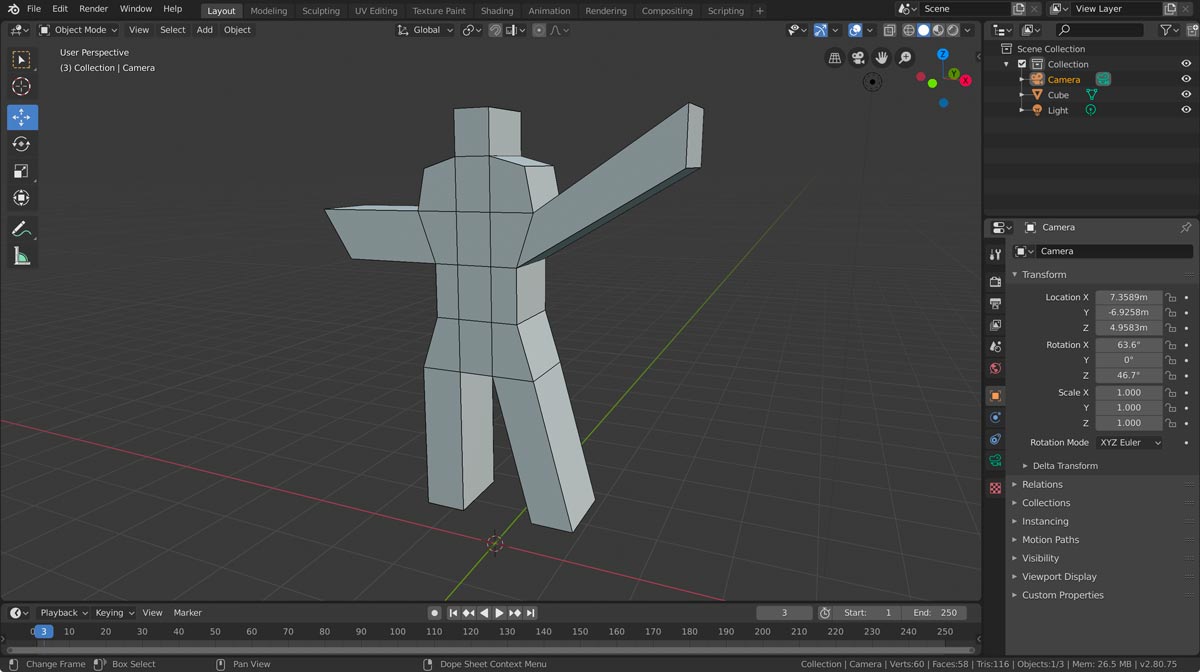Open the Rotation Mode XYZ Euler dropdown
This screenshot has height=672, width=1200.
click(x=1129, y=442)
